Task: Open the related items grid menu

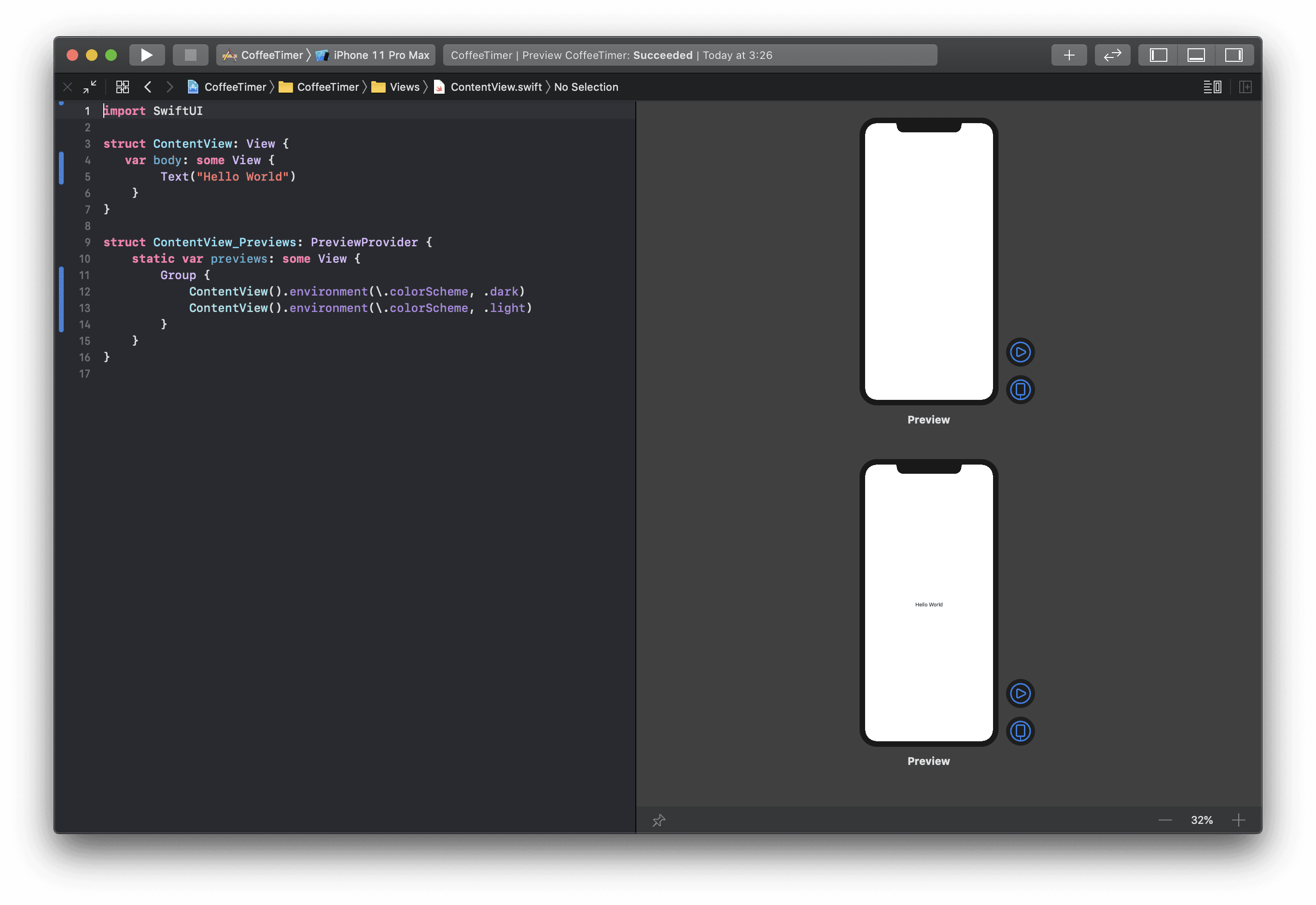Action: coord(123,87)
